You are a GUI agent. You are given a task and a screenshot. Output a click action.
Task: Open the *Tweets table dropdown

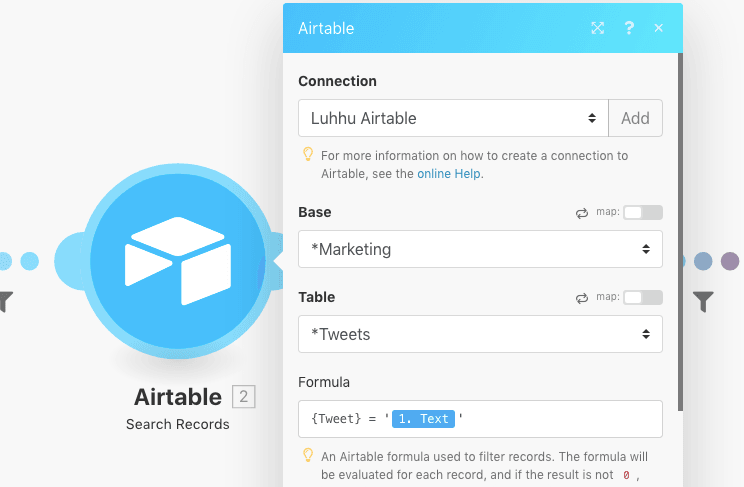click(x=480, y=334)
